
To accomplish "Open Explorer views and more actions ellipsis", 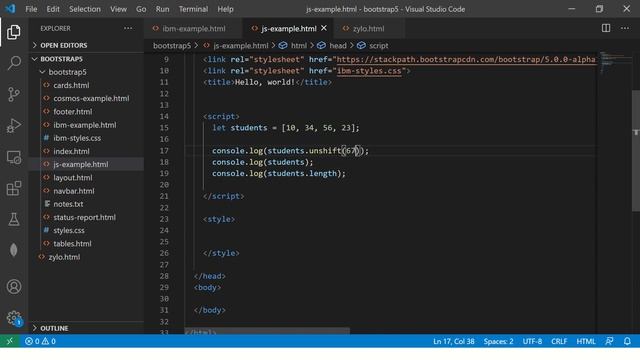I will 128,28.
